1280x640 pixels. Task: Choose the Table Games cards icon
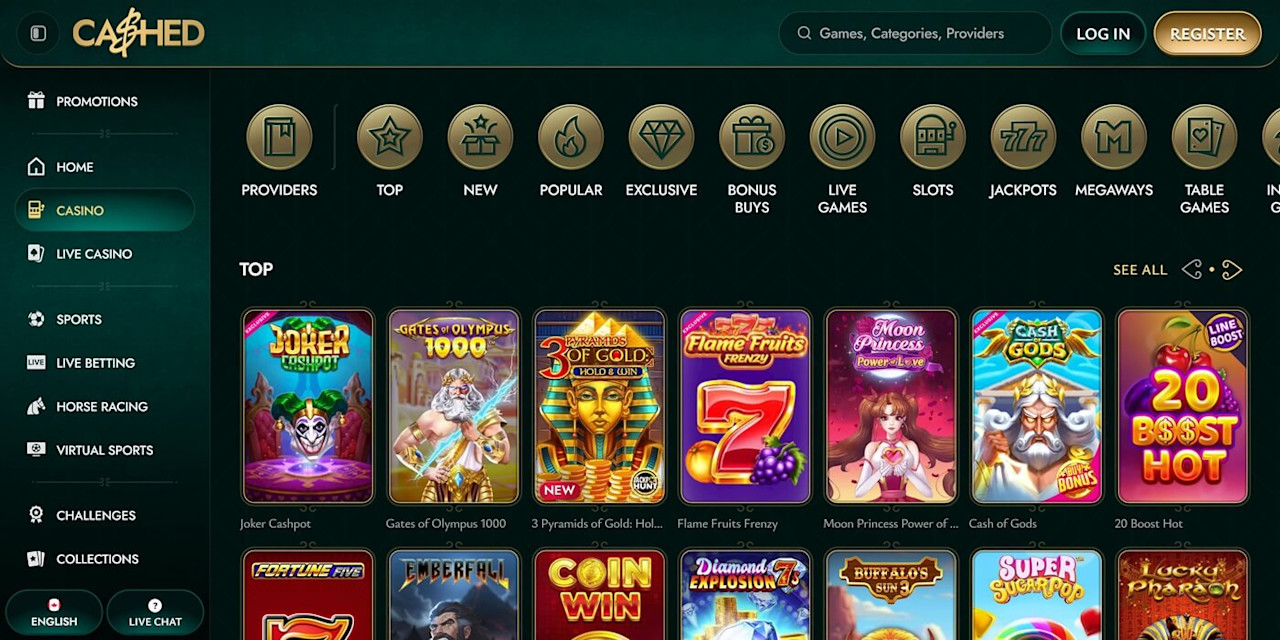point(1204,137)
